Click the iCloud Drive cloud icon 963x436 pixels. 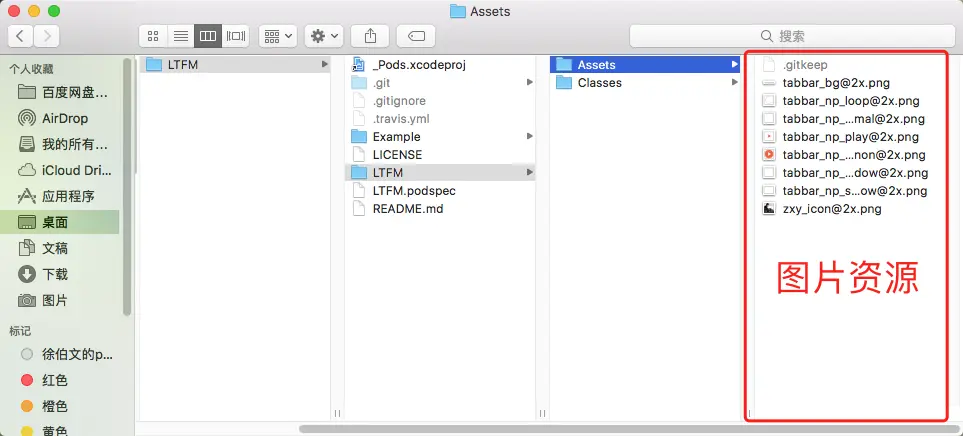(26, 170)
